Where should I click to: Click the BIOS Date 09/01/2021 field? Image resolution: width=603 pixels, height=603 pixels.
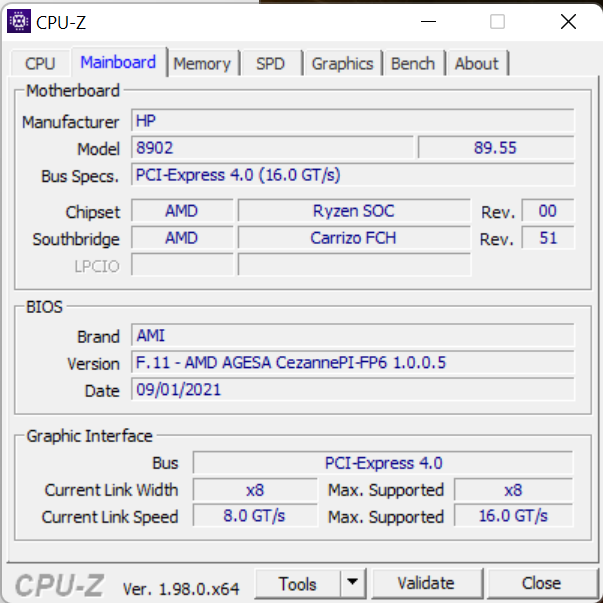[x=353, y=389]
